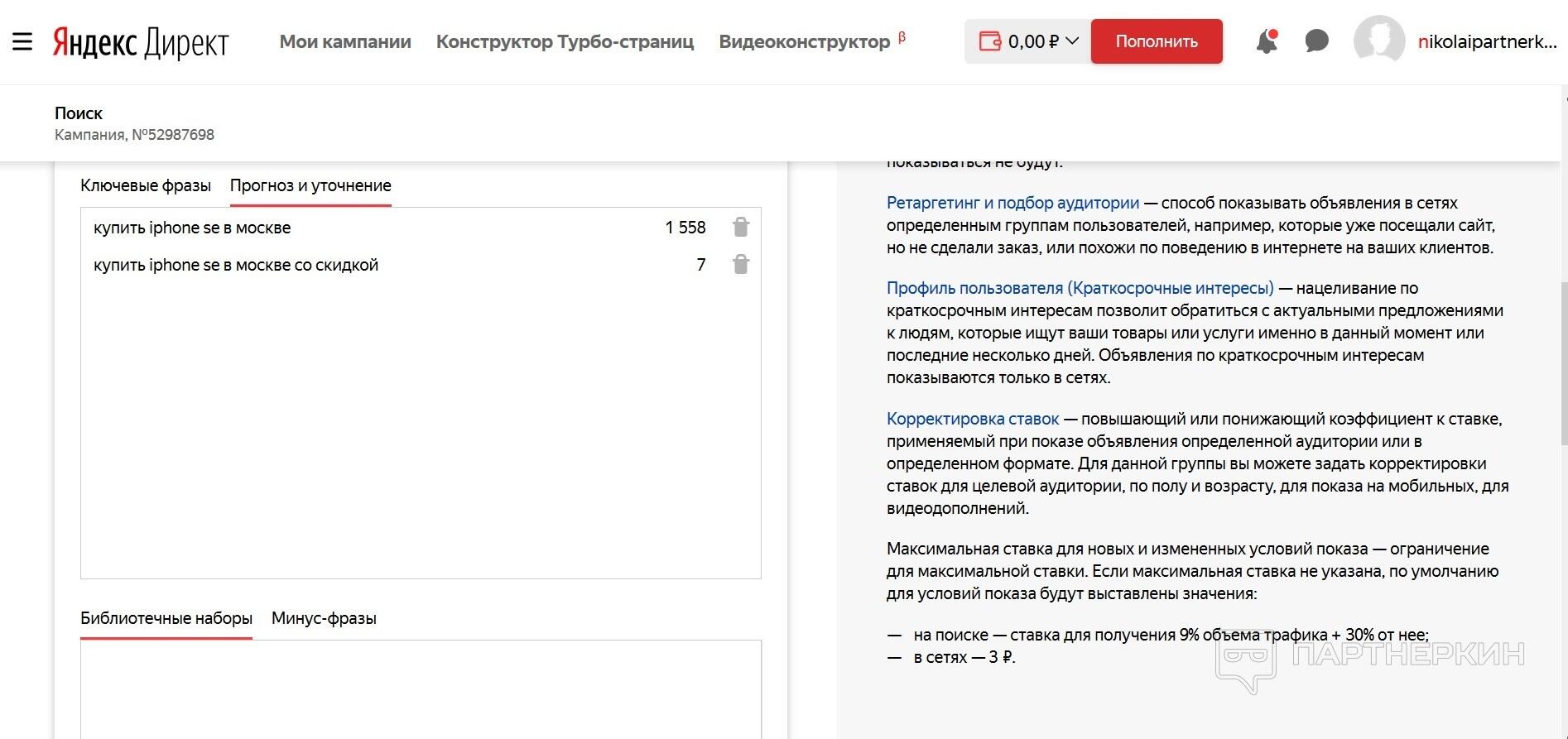The width and height of the screenshot is (1568, 739).
Task: Click the wallet icon beside balance
Action: (989, 41)
